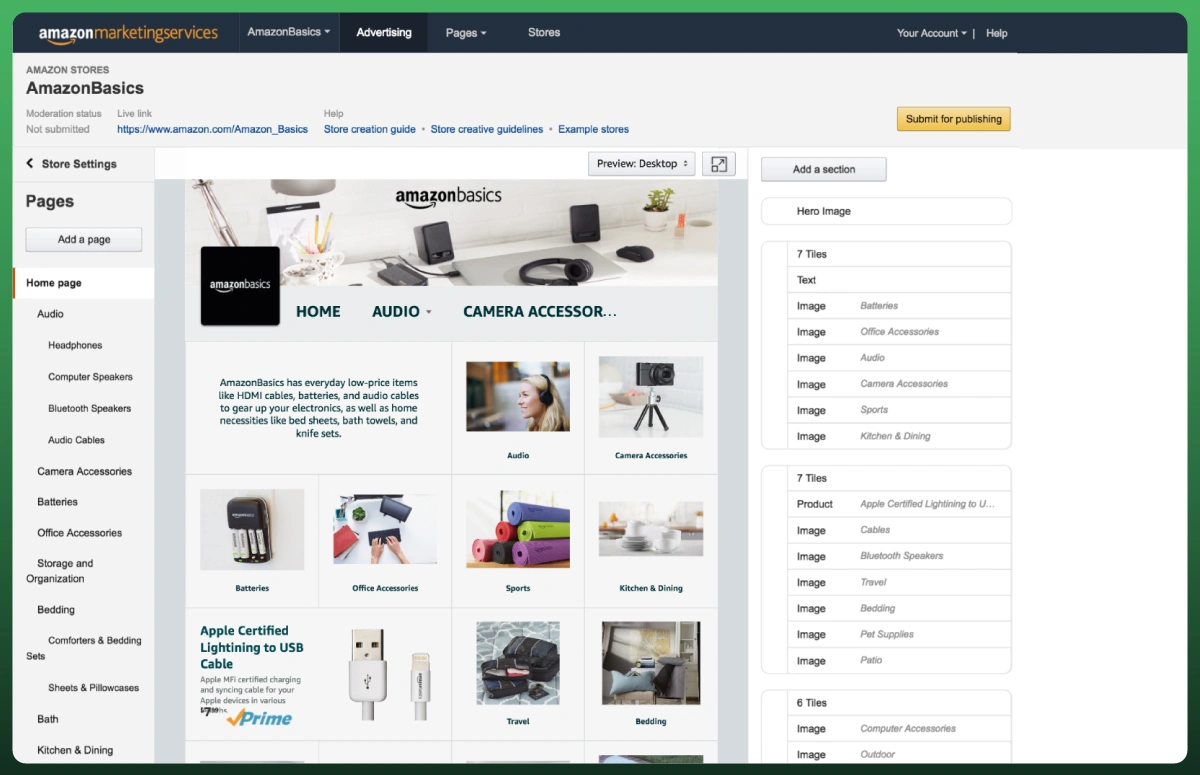The image size is (1200, 775).
Task: Select Image row labeled Office Accessories
Action: click(x=899, y=332)
